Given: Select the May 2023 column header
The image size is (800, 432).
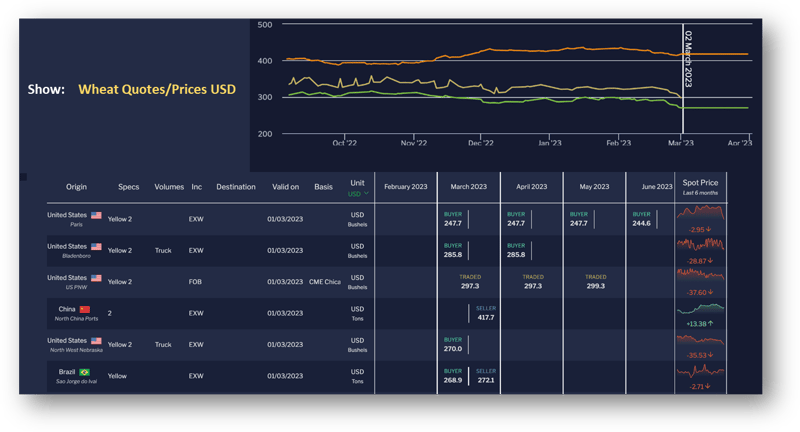Looking at the screenshot, I should (x=594, y=187).
